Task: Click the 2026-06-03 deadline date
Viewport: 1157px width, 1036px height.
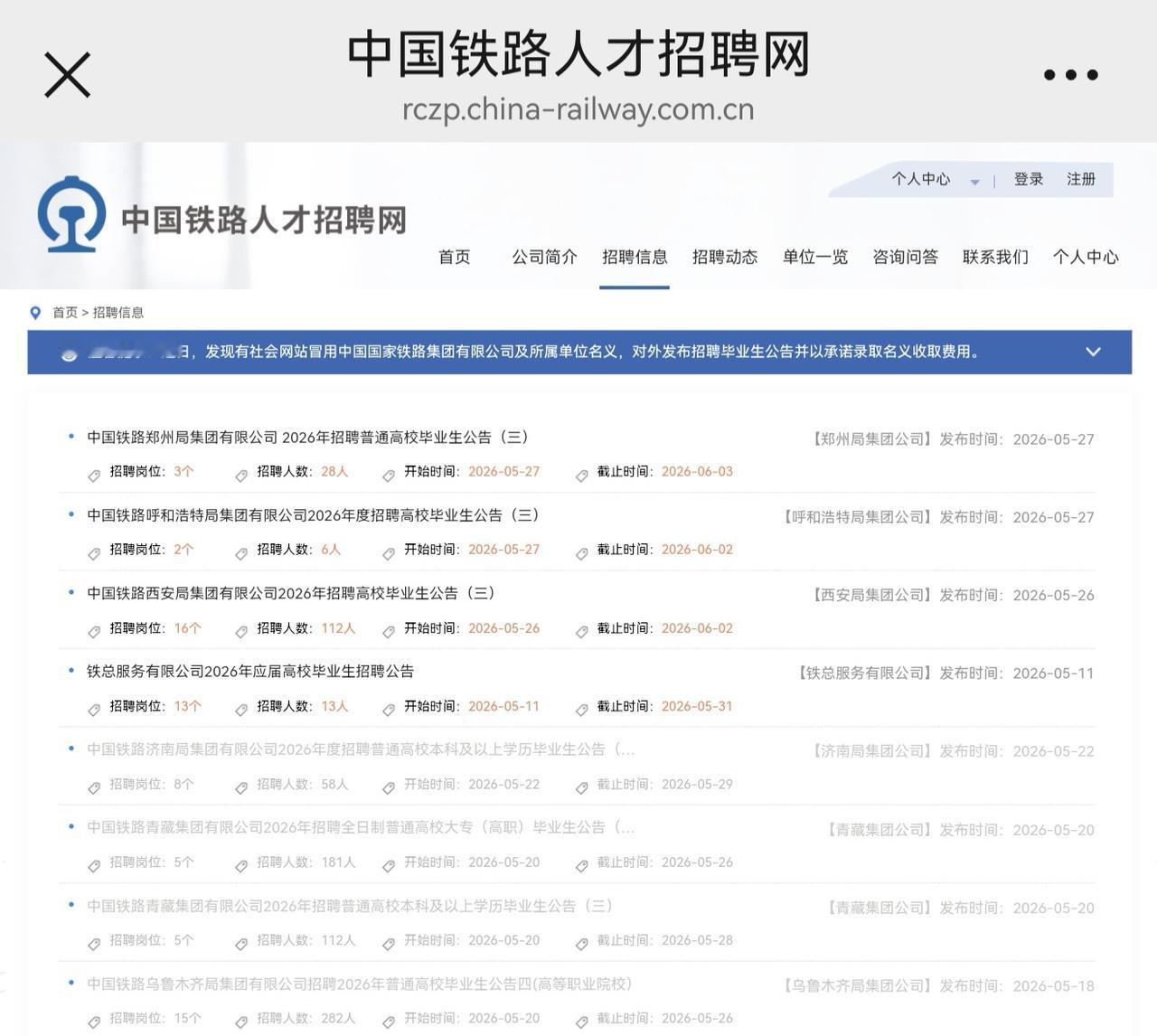Action: [697, 472]
